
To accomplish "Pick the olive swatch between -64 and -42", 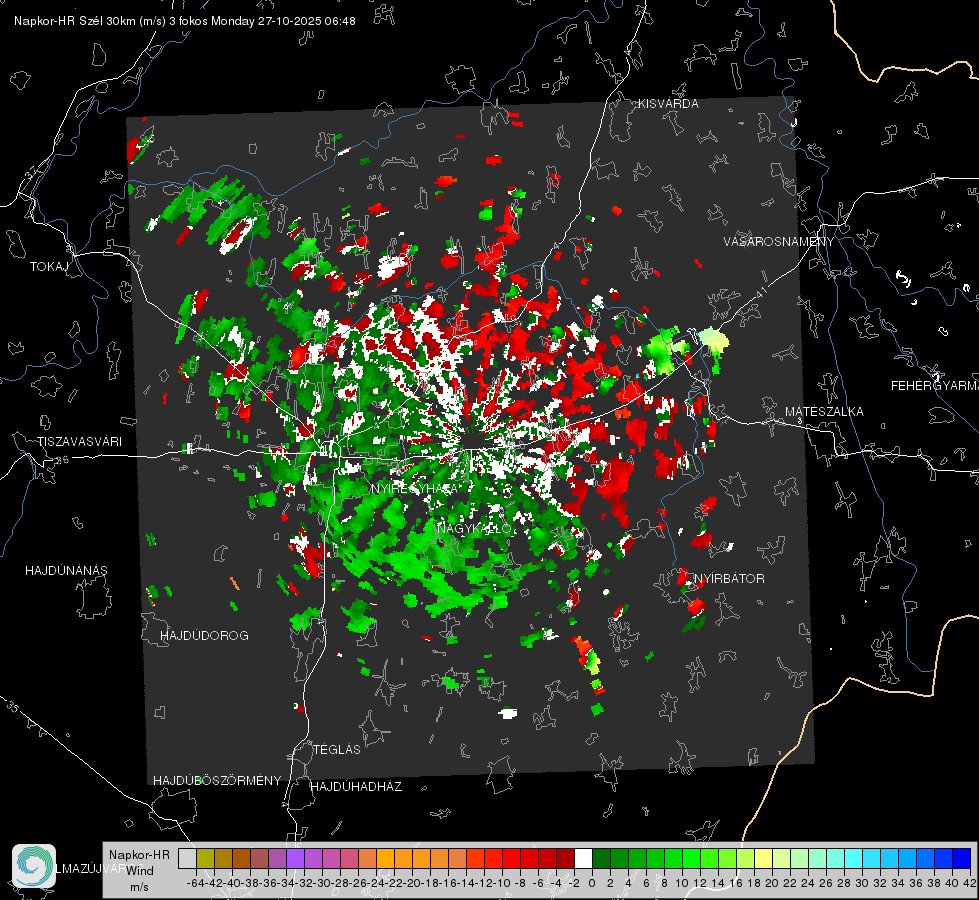I will [205, 858].
